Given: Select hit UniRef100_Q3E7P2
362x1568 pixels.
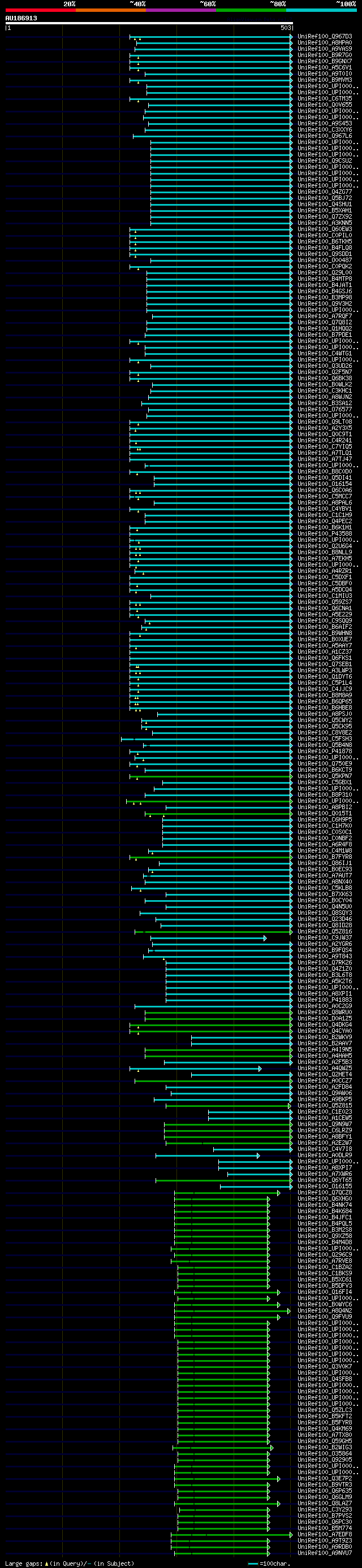Looking at the screenshot, I should [x=325, y=1479].
